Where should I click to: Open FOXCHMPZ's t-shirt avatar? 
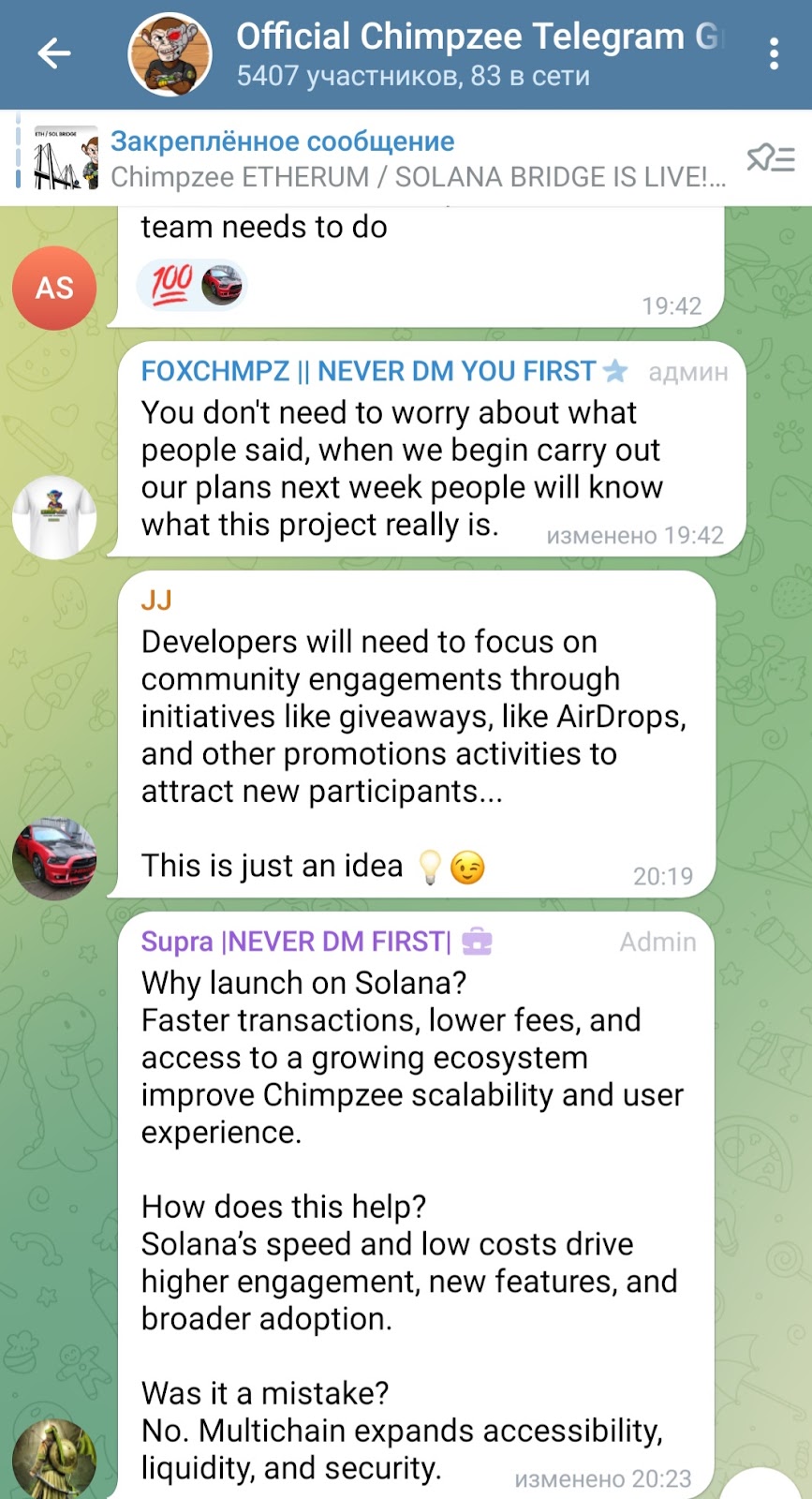pyautogui.click(x=54, y=517)
